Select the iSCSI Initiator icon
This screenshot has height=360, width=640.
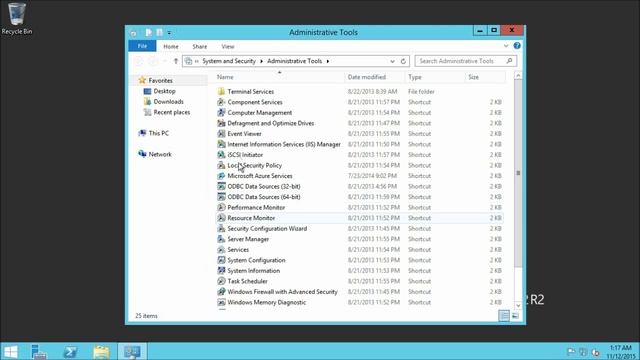[x=221, y=155]
